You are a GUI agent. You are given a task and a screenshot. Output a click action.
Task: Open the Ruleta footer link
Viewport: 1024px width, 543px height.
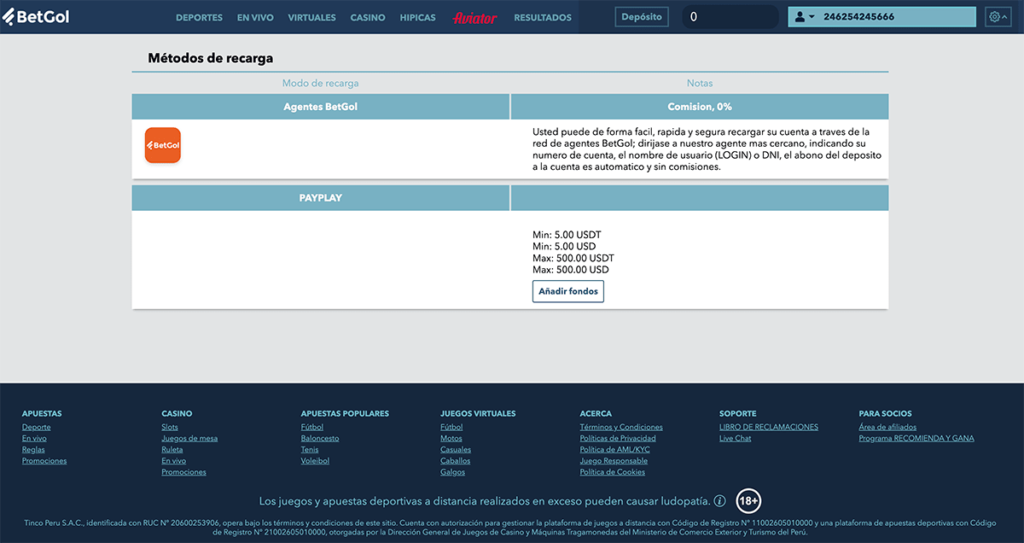[172, 450]
